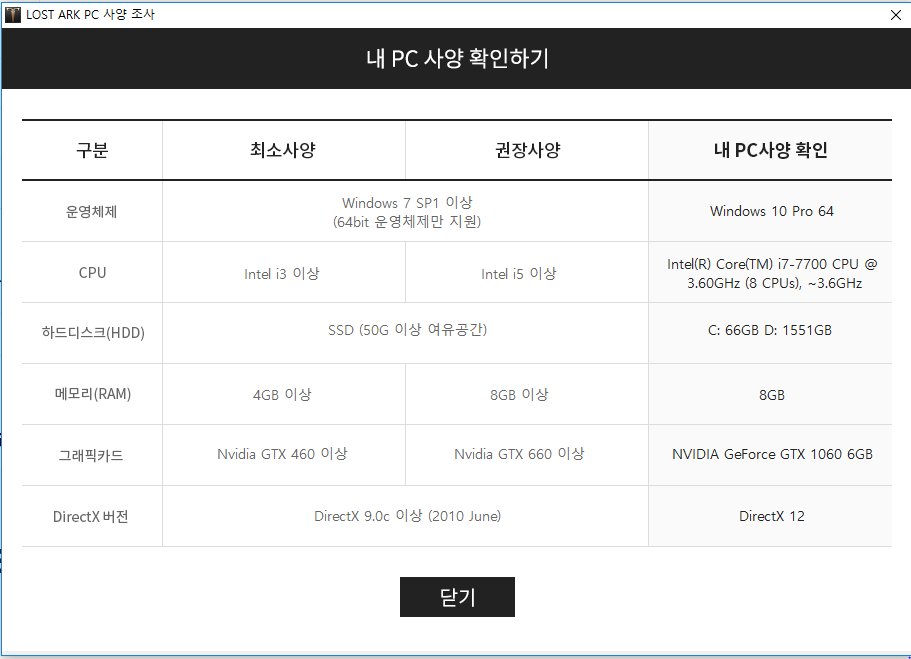The width and height of the screenshot is (911, 659).
Task: Select the SSD 50G 이상 여유공간 cell
Action: (407, 330)
